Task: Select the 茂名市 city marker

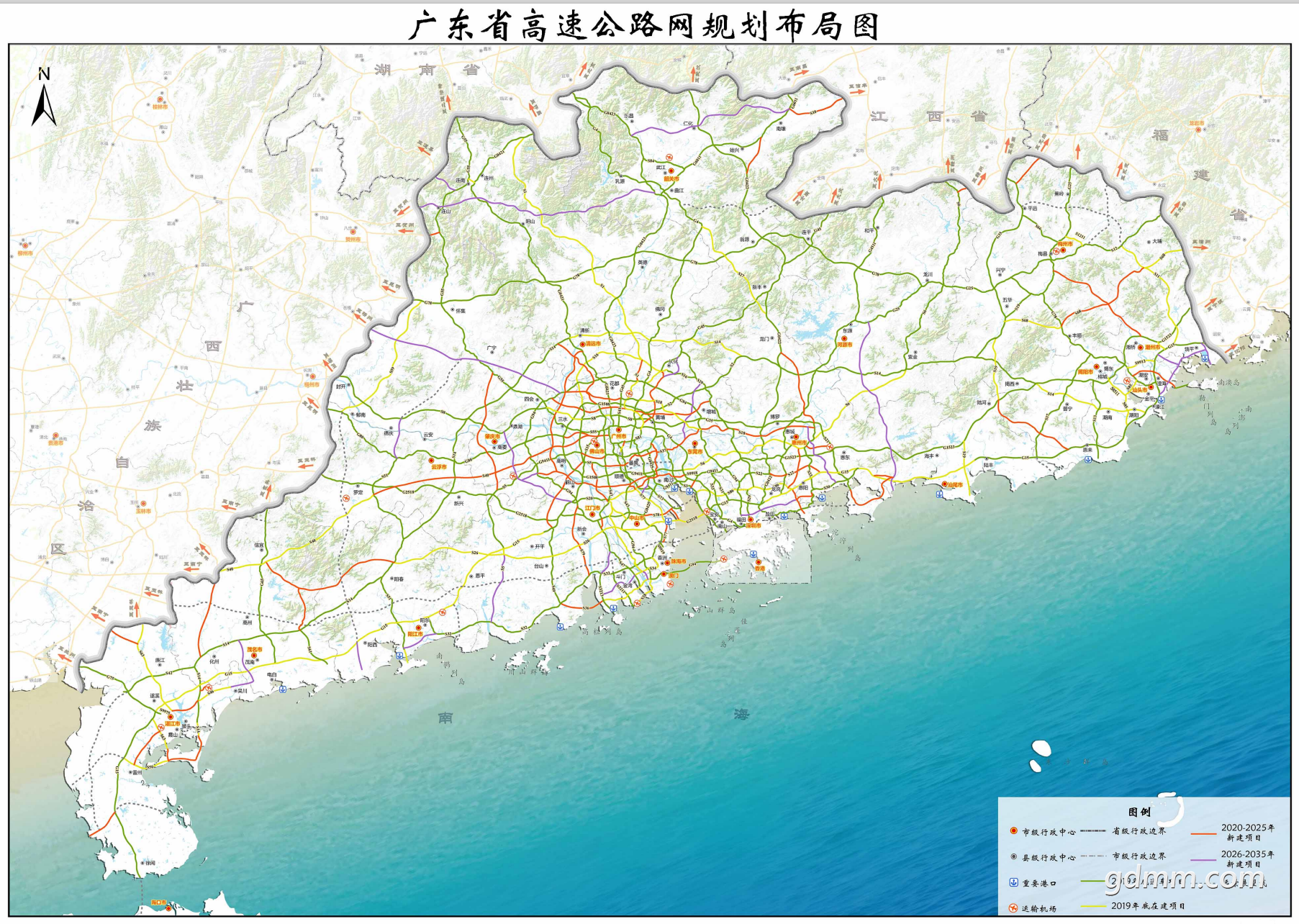Action: click(x=253, y=656)
